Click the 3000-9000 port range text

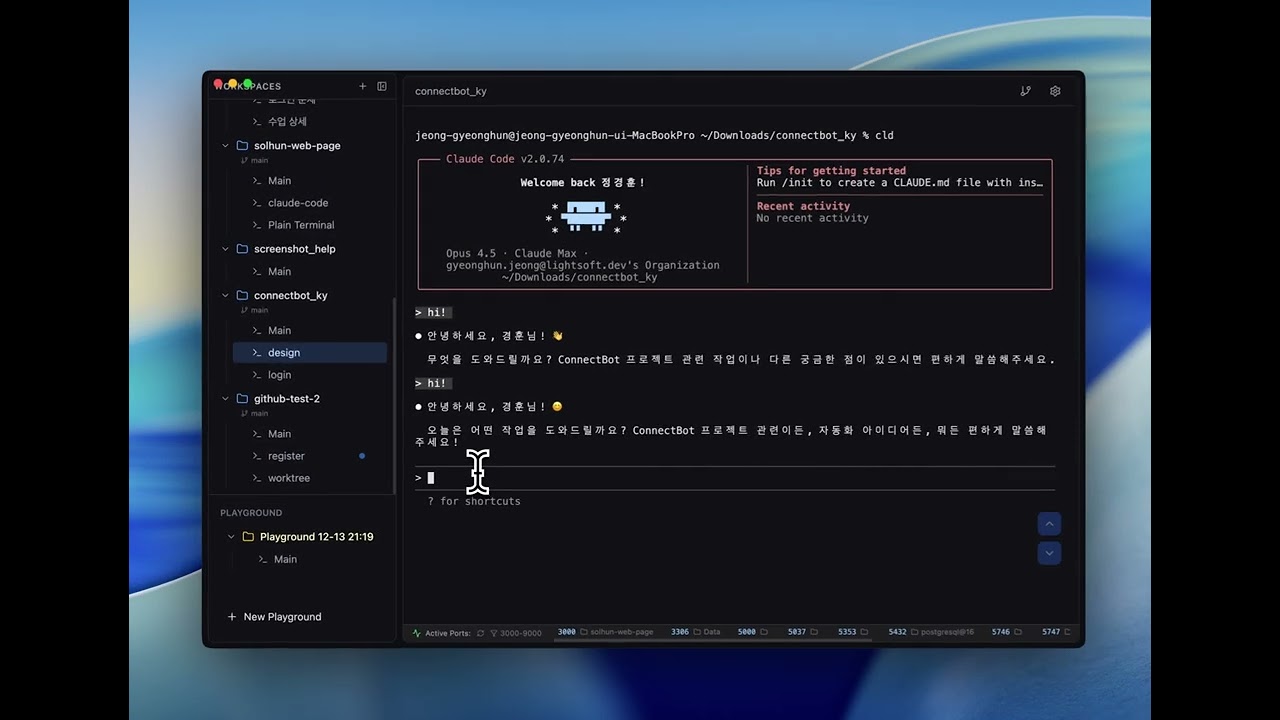[521, 633]
